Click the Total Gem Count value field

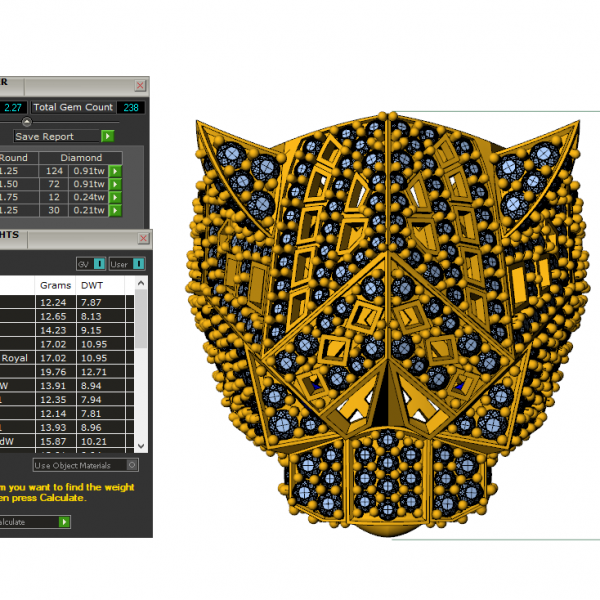(130, 107)
